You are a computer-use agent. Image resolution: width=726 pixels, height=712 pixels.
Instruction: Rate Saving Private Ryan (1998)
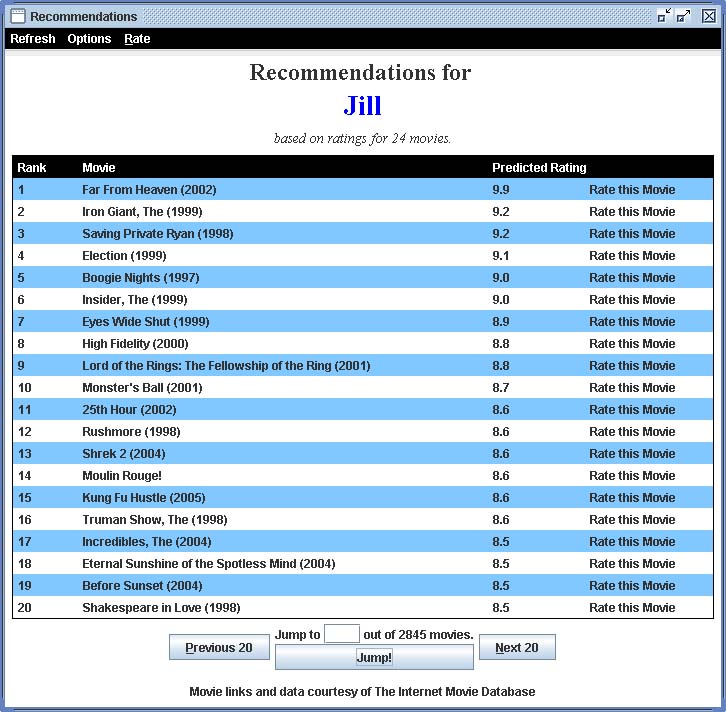pos(632,234)
